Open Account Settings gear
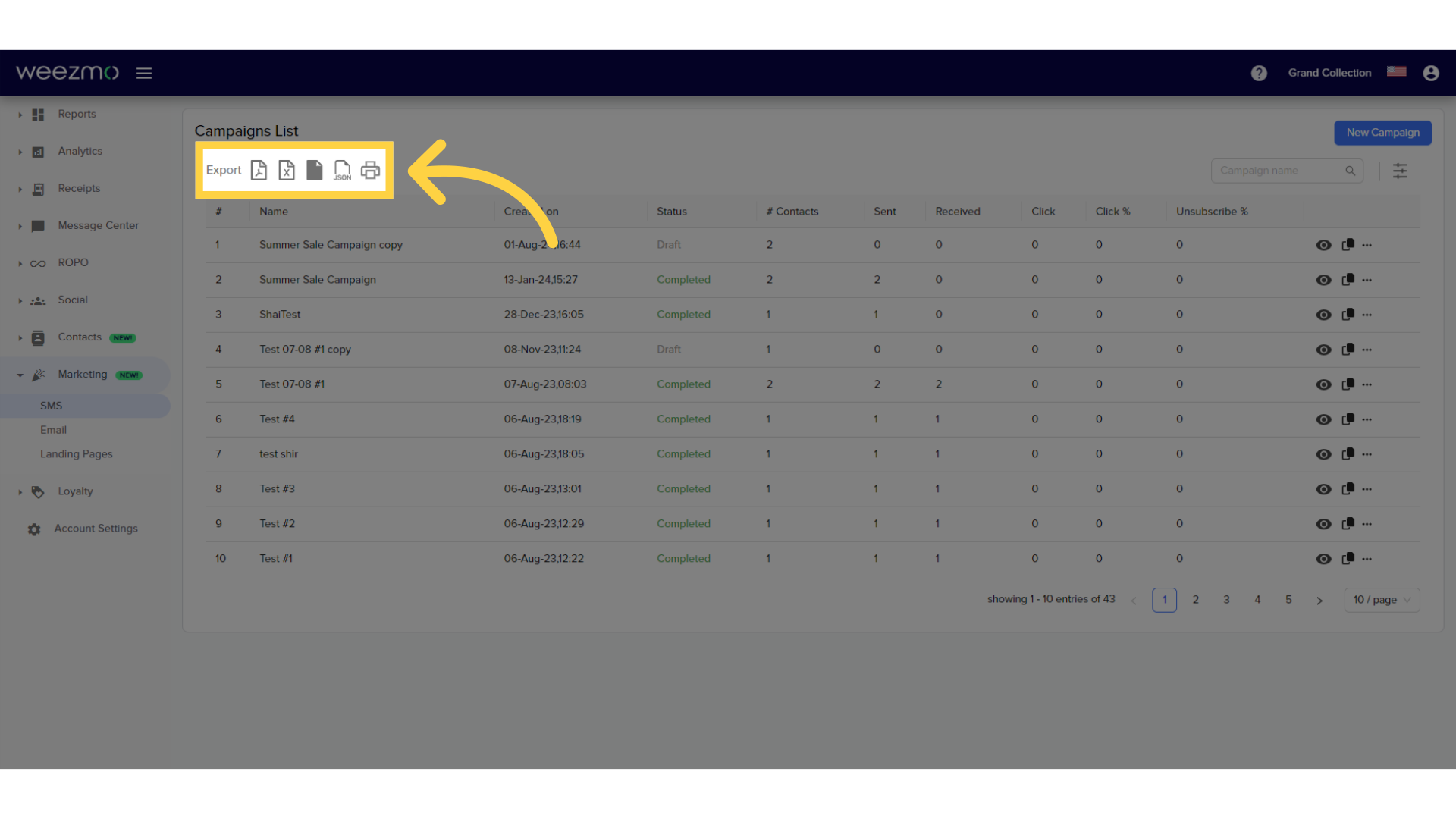 pyautogui.click(x=34, y=529)
